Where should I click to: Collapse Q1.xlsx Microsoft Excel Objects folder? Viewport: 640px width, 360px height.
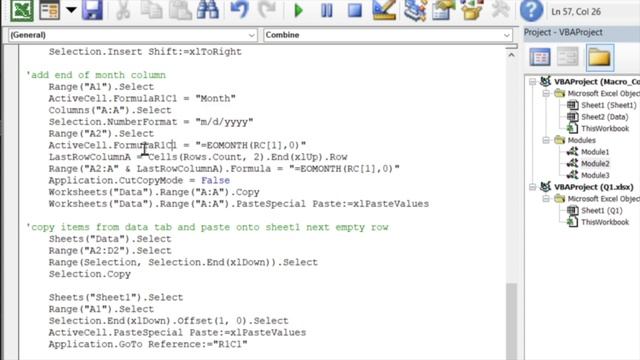click(x=546, y=199)
